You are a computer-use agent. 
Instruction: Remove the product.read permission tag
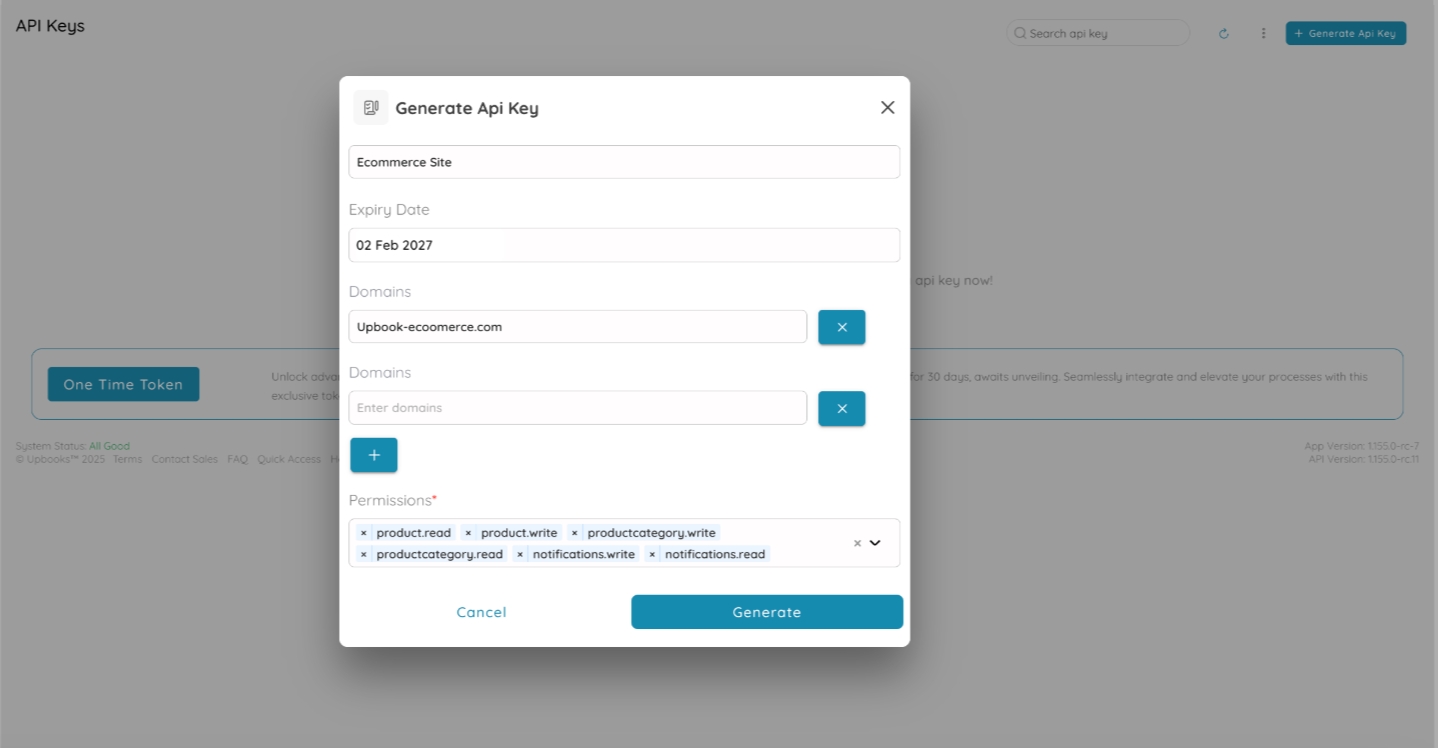point(364,533)
